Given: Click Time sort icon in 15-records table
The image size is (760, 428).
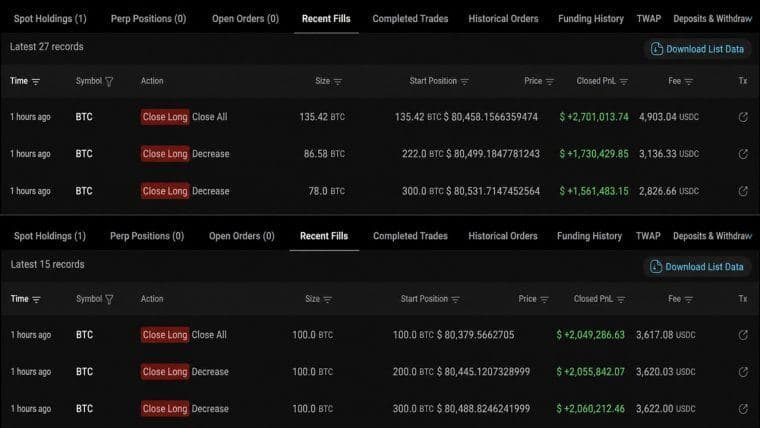Looking at the screenshot, I should [36, 300].
